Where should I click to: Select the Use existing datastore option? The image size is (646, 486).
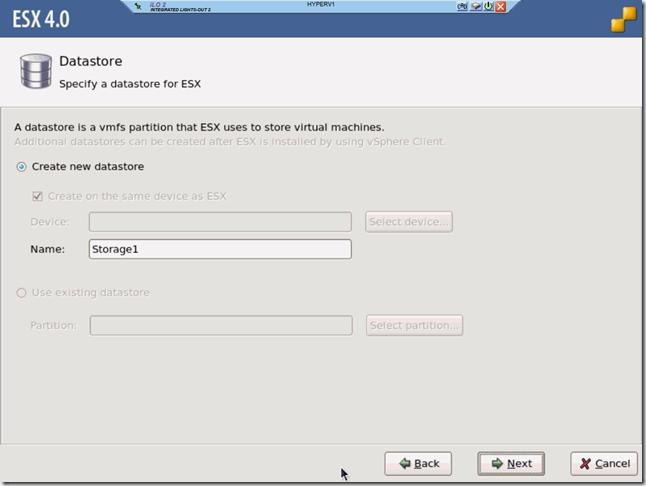tap(21, 293)
